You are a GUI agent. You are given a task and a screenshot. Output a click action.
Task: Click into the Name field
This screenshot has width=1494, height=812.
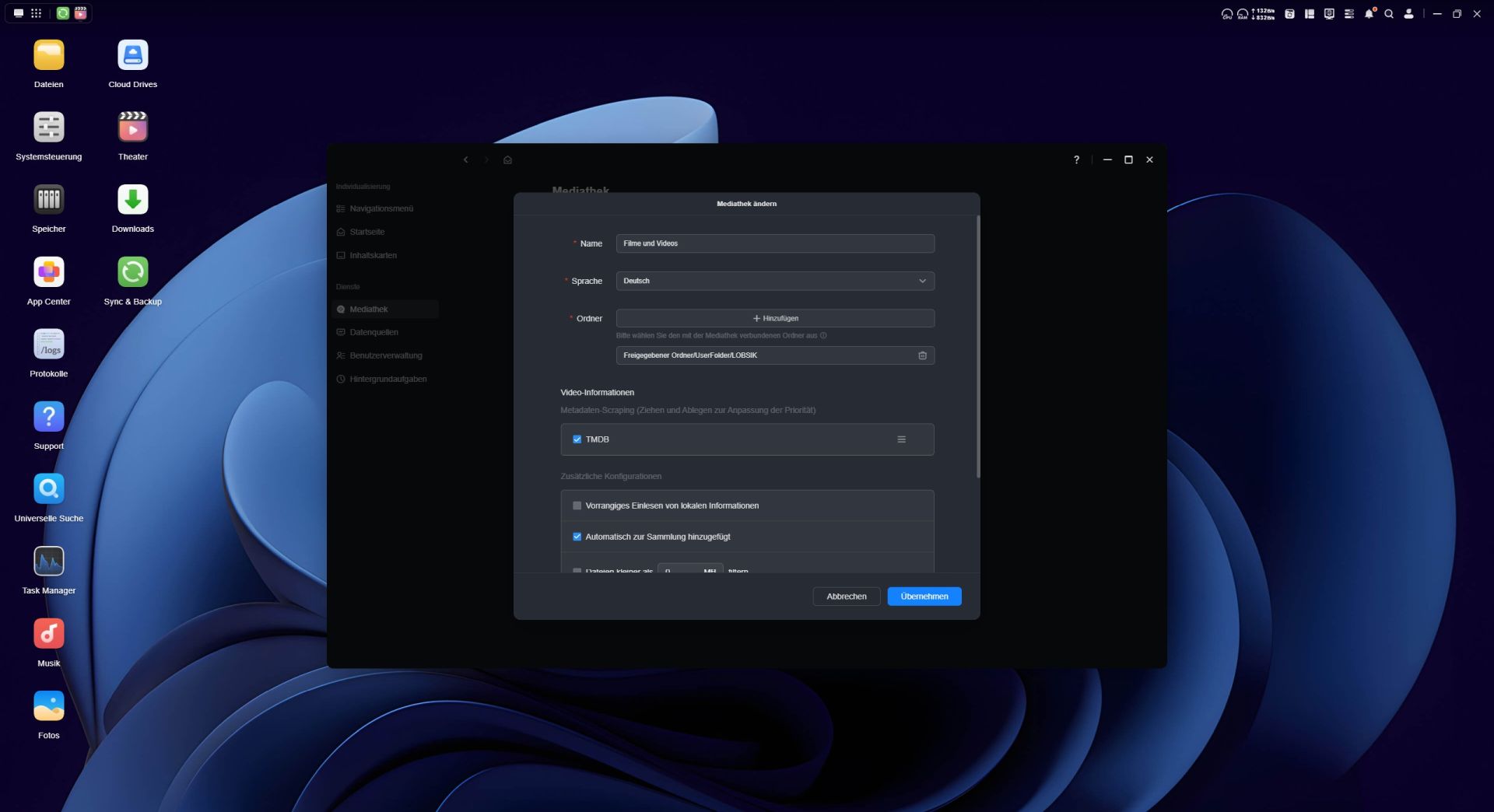pyautogui.click(x=774, y=243)
